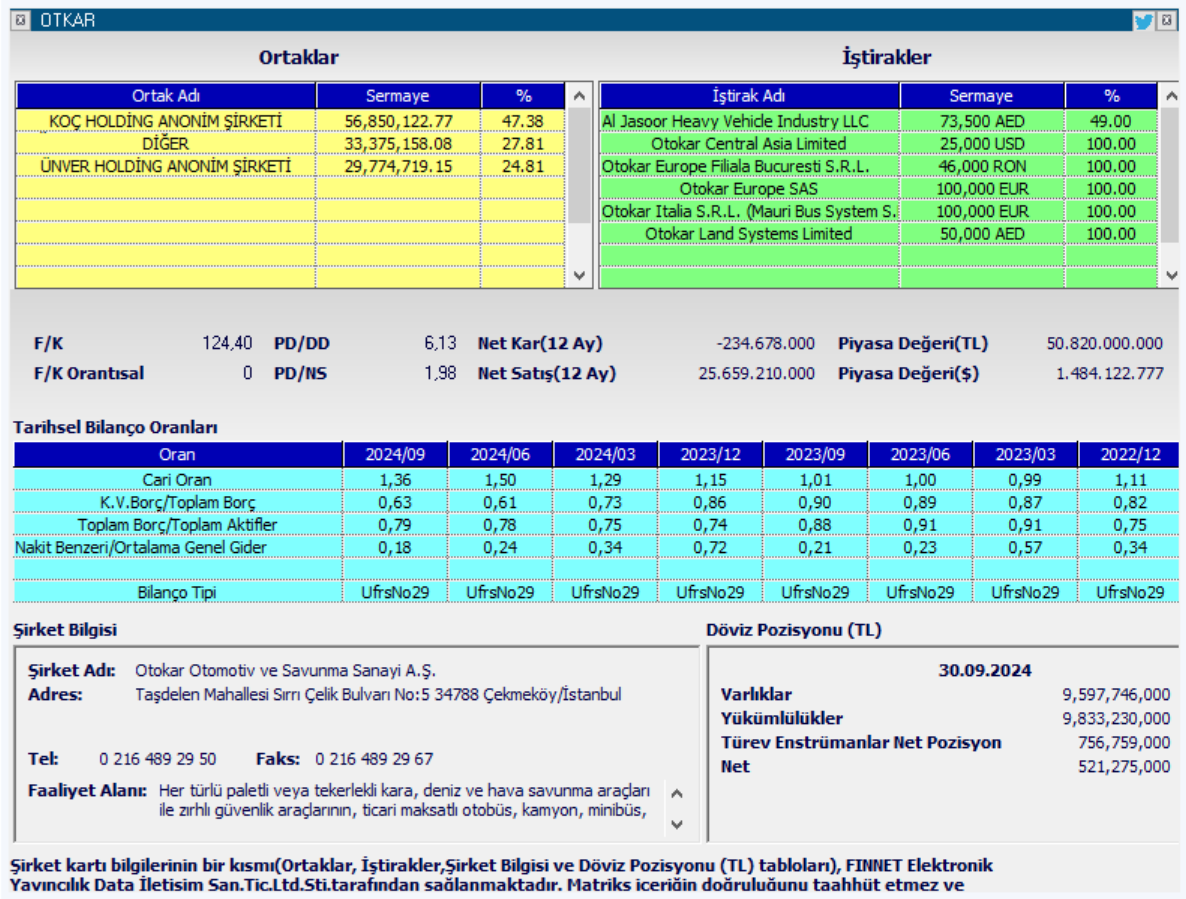Click the Ortak Adı column header
The height and width of the screenshot is (899, 1186).
click(166, 96)
